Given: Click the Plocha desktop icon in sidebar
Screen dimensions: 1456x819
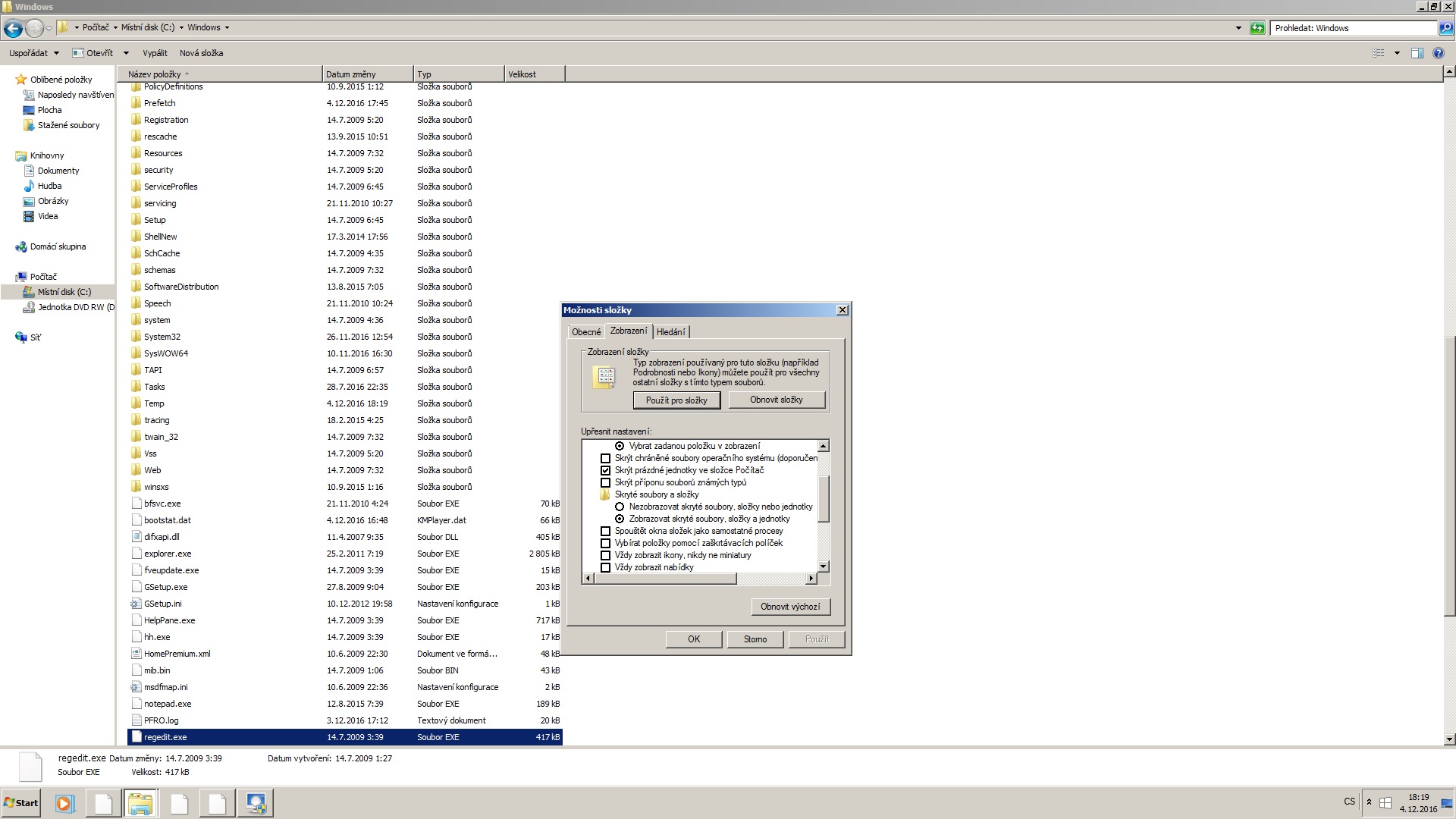Looking at the screenshot, I should 29,110.
